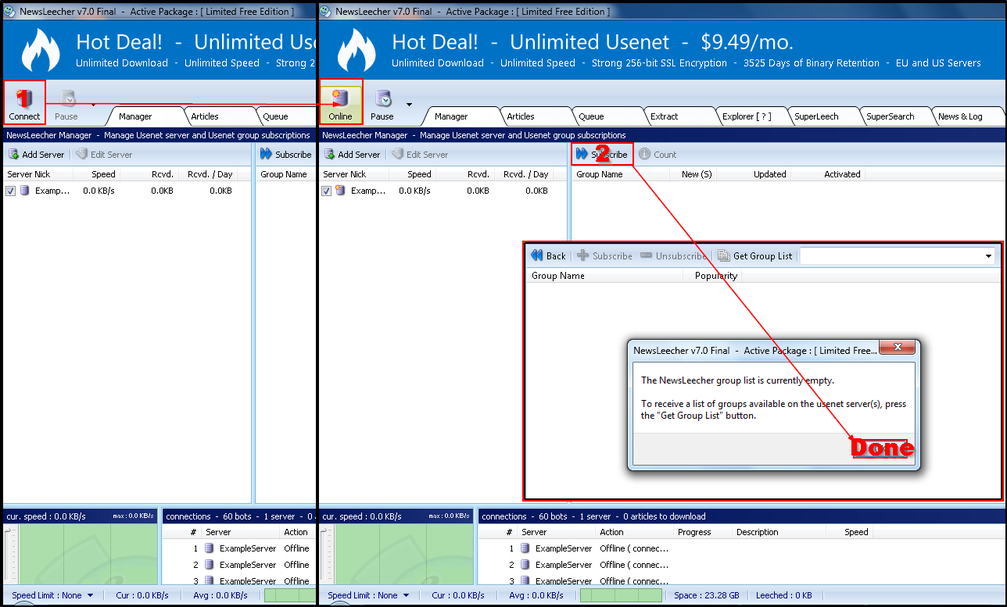Viewport: 1007px width, 607px height.
Task: Go to the News & Log tab
Action: [x=959, y=117]
